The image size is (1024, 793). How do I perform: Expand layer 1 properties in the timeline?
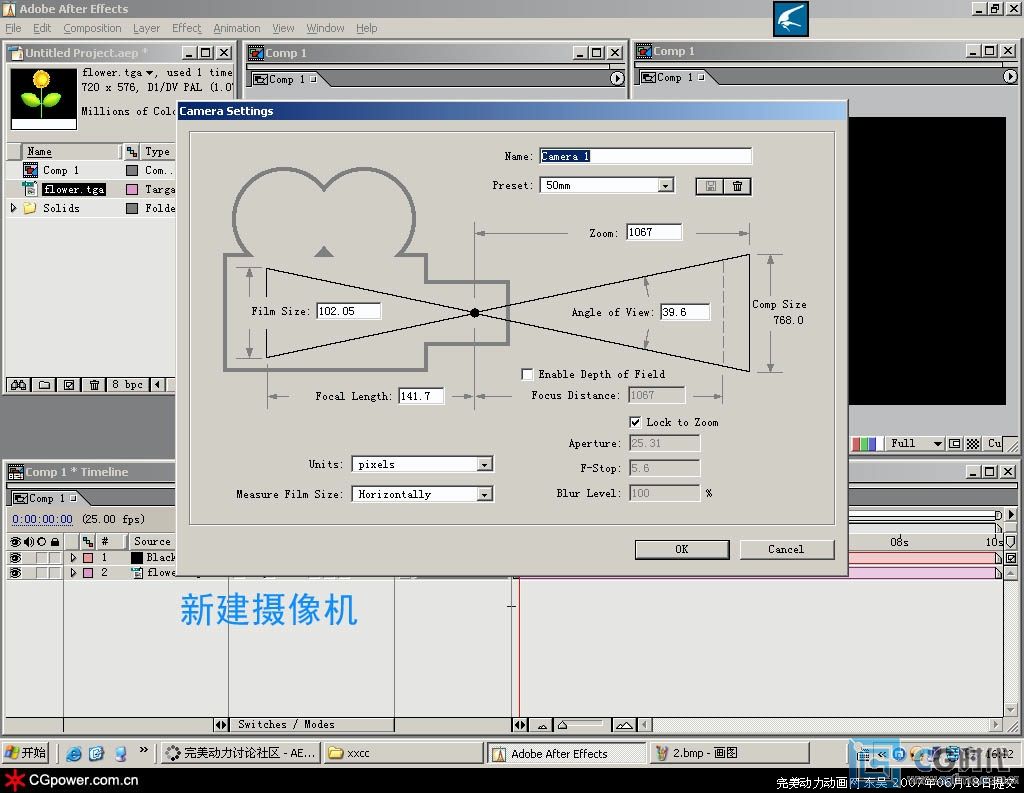[x=73, y=558]
